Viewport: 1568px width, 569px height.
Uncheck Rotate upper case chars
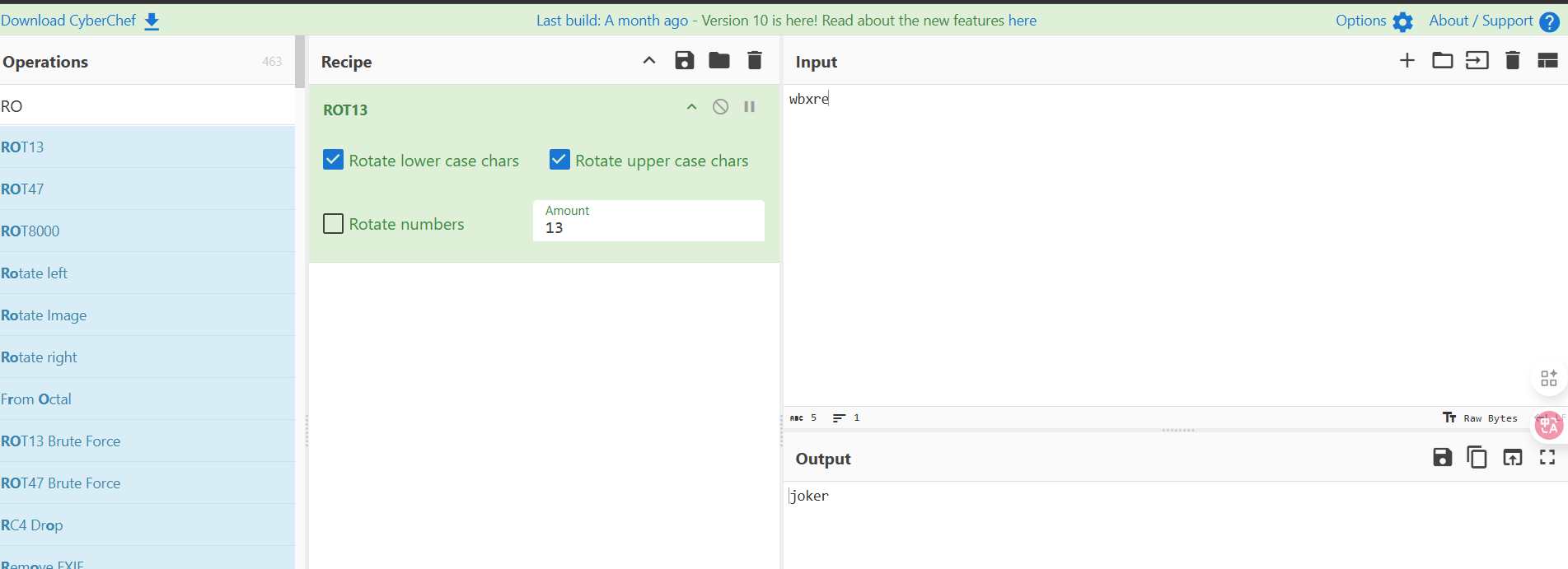pos(559,160)
